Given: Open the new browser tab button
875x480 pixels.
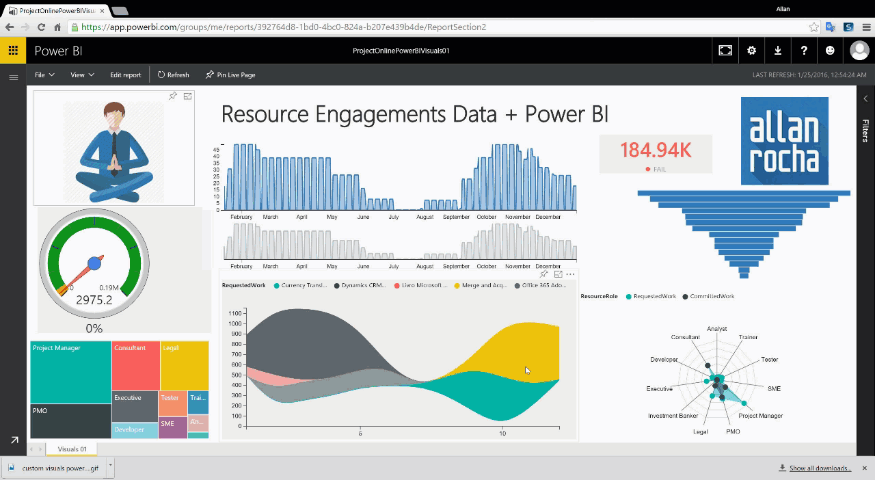Looking at the screenshot, I should [x=119, y=11].
